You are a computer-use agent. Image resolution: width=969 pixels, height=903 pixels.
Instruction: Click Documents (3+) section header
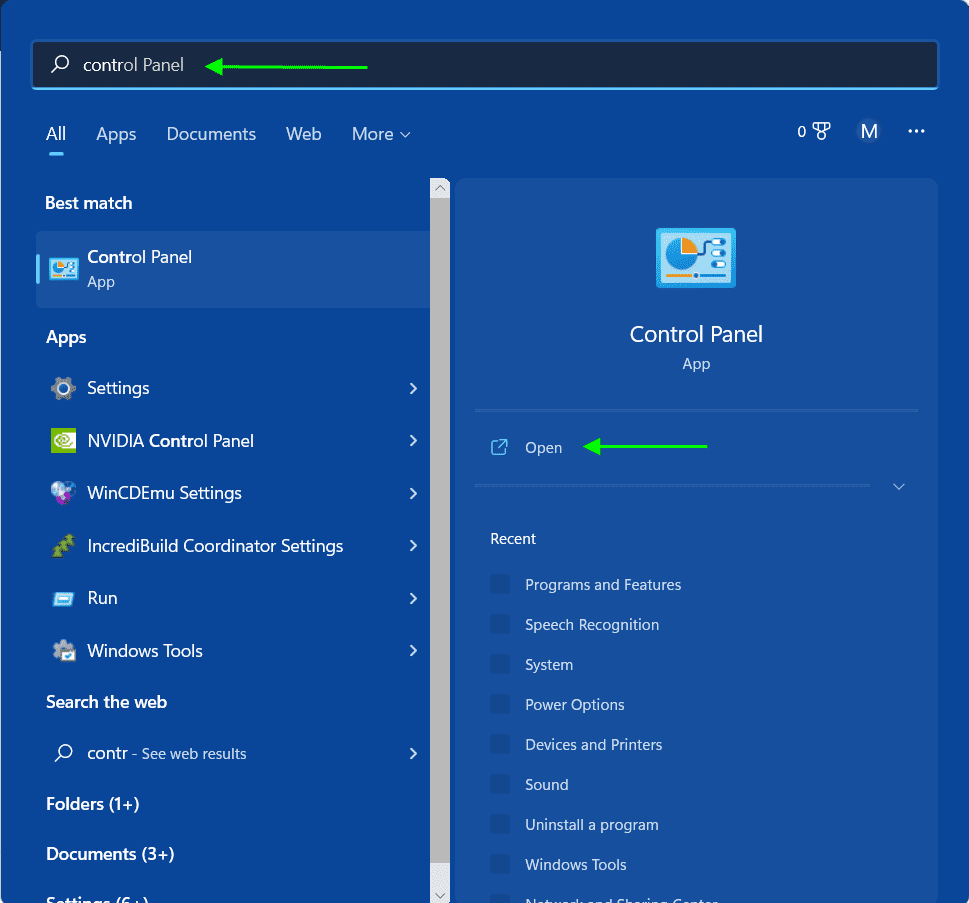click(x=110, y=854)
